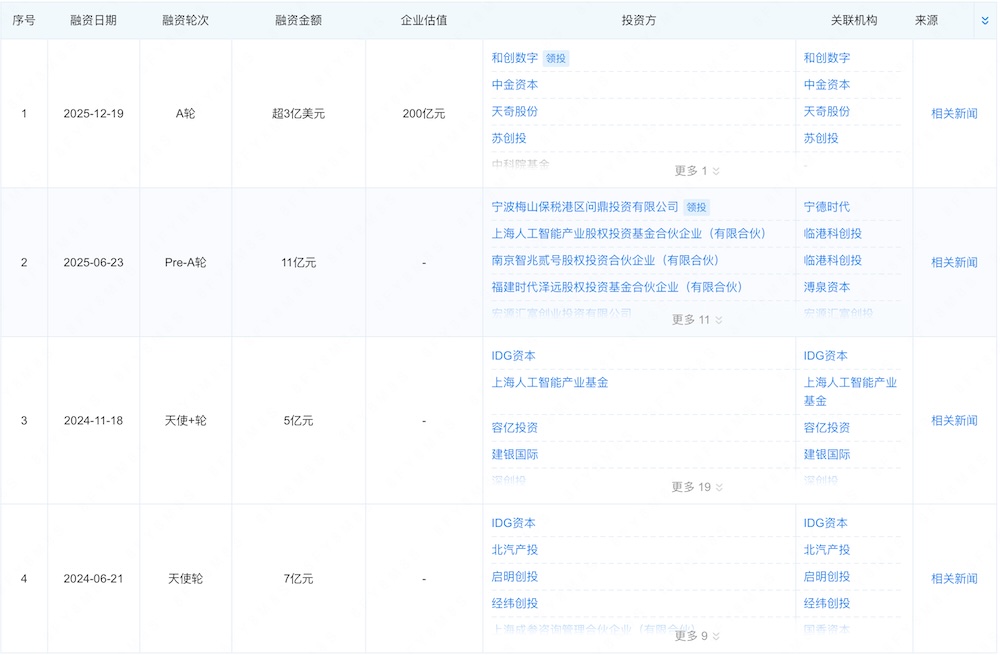Open 经纬创投 in 关联机构 column

pyautogui.click(x=827, y=603)
